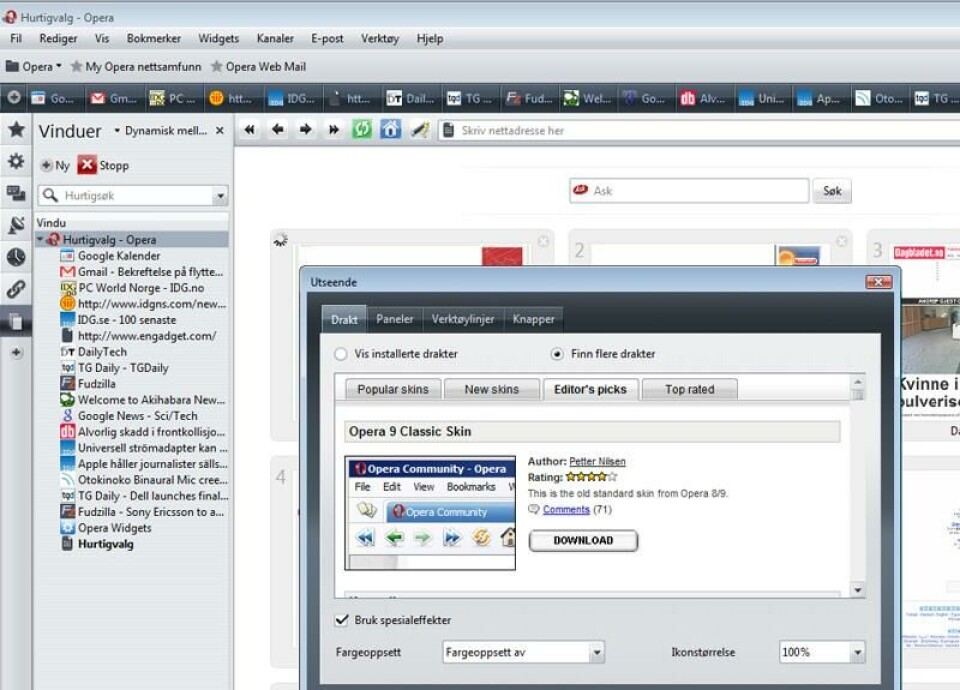Switch to the Verktøylinjer tab
This screenshot has height=690, width=960.
click(x=463, y=319)
